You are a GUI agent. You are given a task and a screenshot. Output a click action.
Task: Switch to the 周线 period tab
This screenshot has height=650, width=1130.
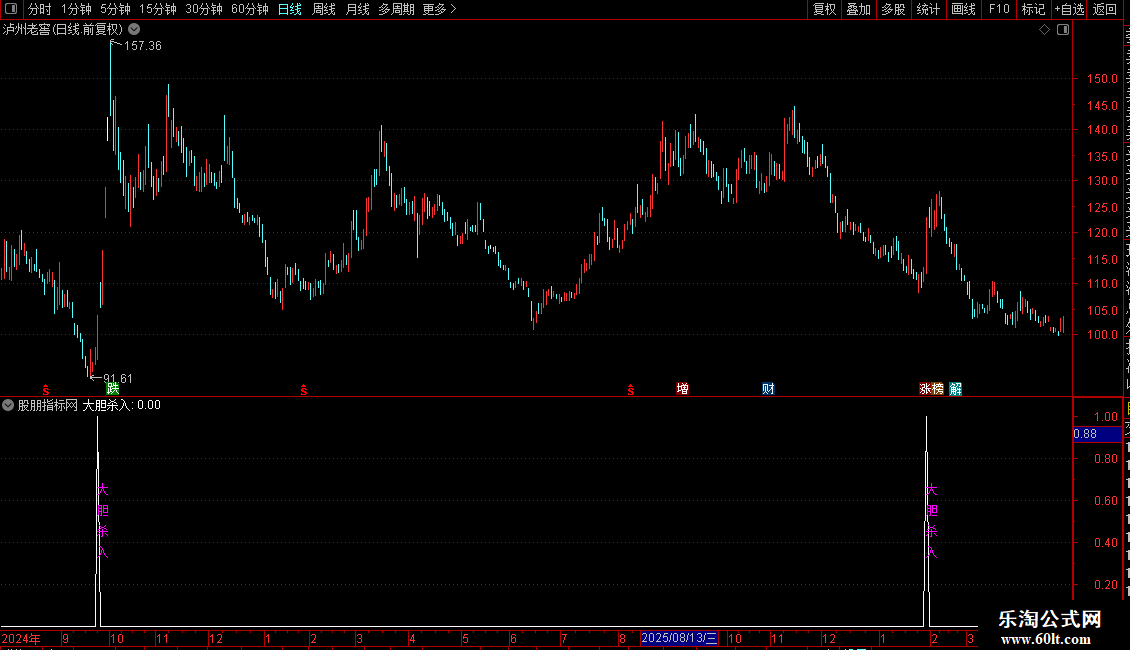point(324,9)
